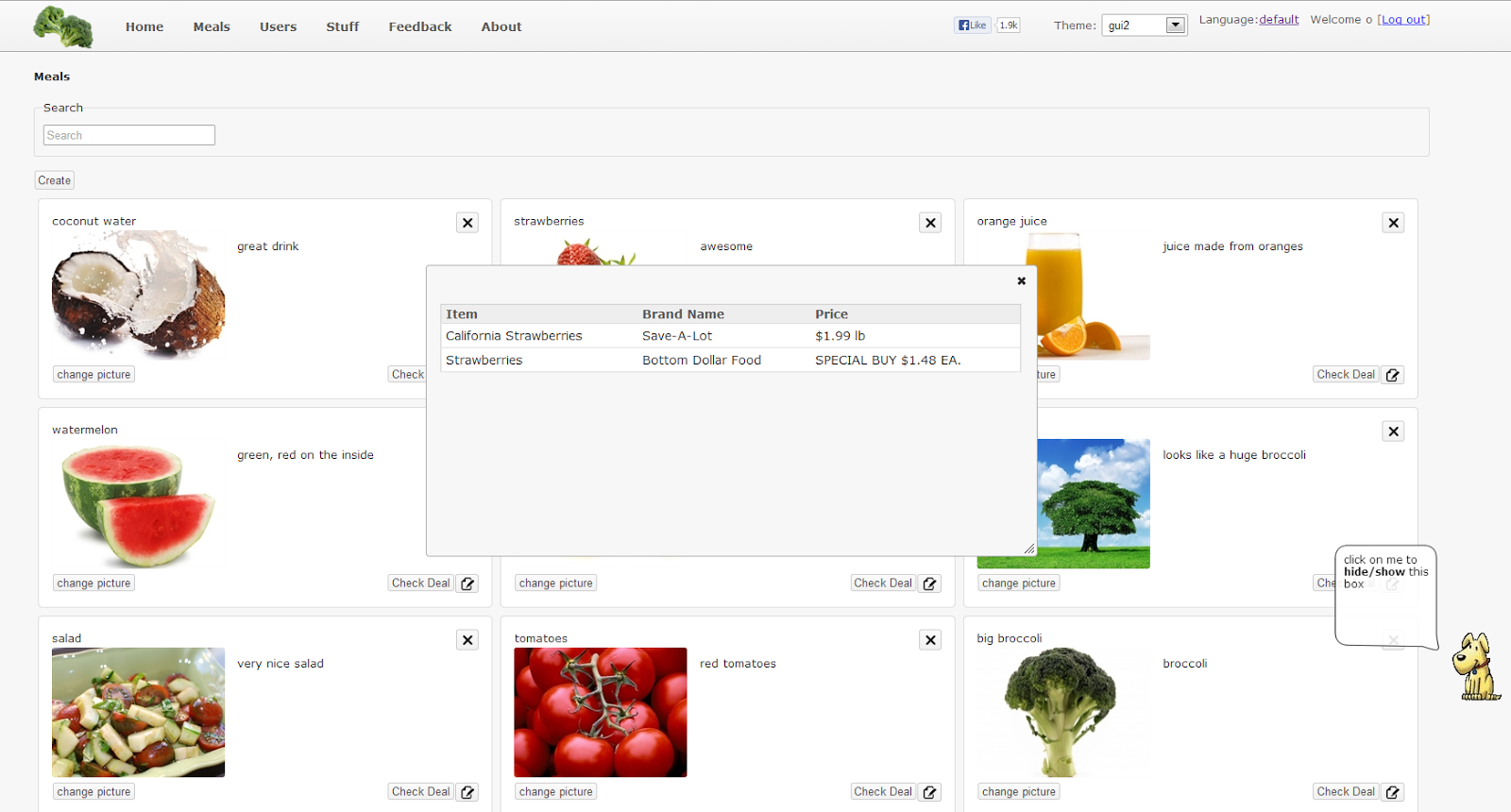Open the Users menu item
This screenshot has width=1511, height=812.
pyautogui.click(x=279, y=26)
